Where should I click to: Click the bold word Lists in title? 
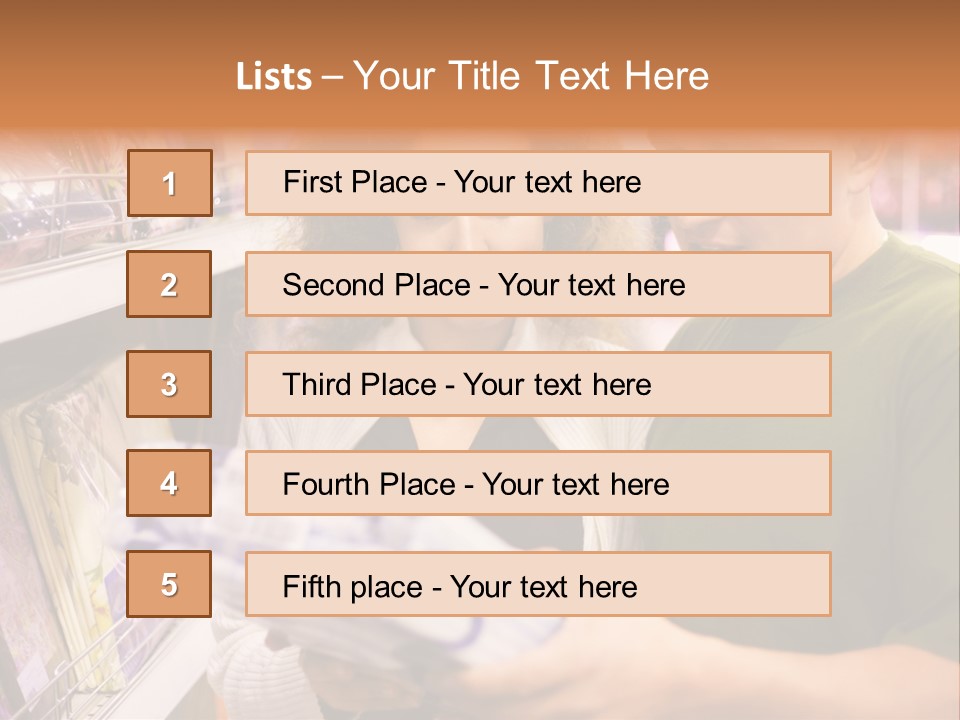274,77
